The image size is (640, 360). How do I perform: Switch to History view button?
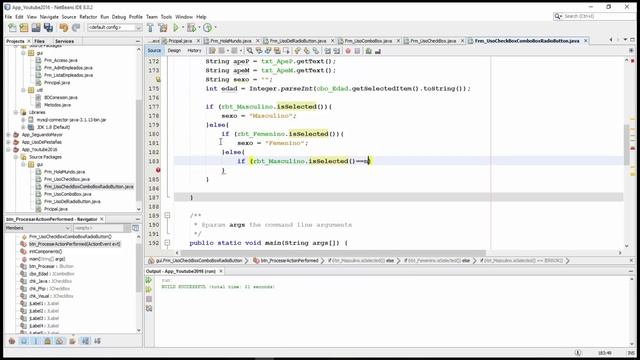point(194,51)
